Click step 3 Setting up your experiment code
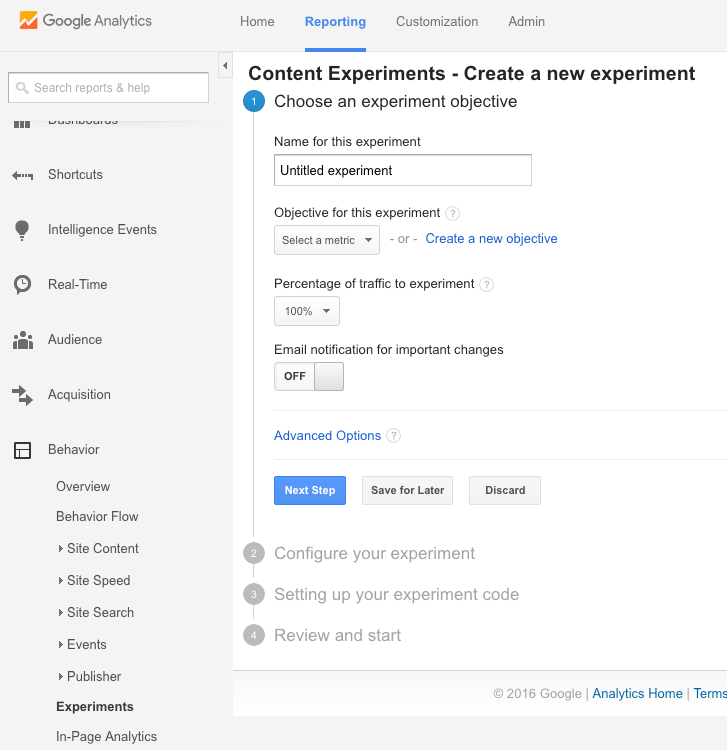The width and height of the screenshot is (727, 750). (397, 595)
